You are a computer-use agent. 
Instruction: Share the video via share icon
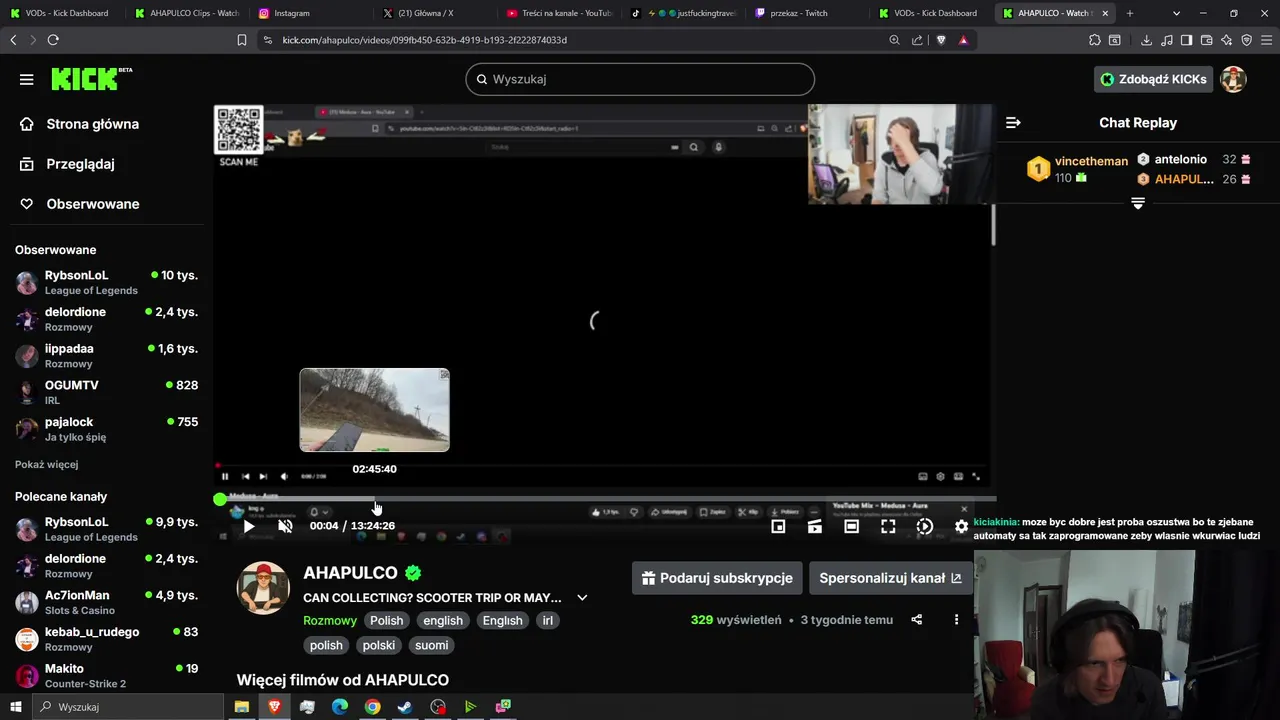point(917,620)
